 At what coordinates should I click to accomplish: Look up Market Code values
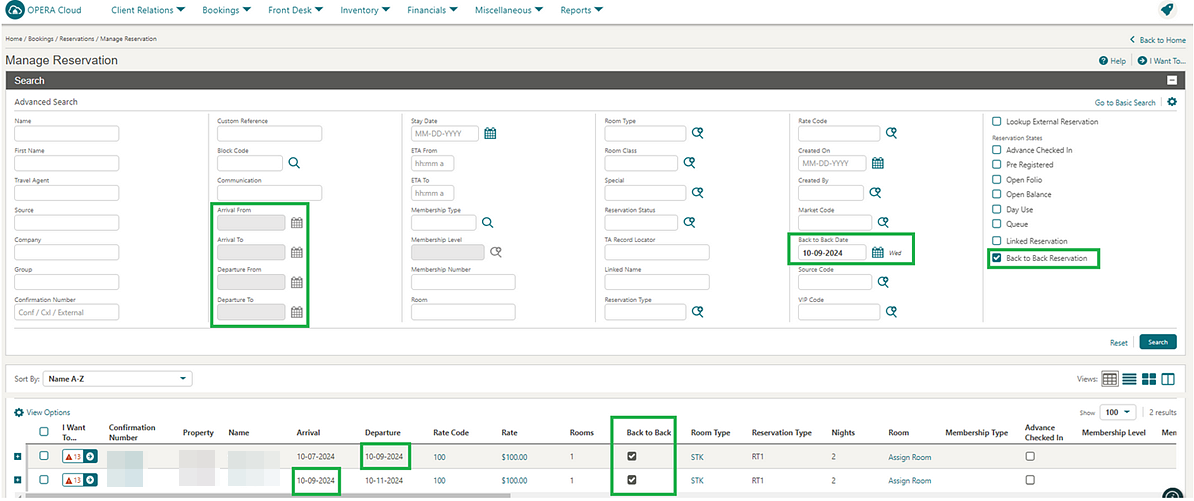point(883,222)
